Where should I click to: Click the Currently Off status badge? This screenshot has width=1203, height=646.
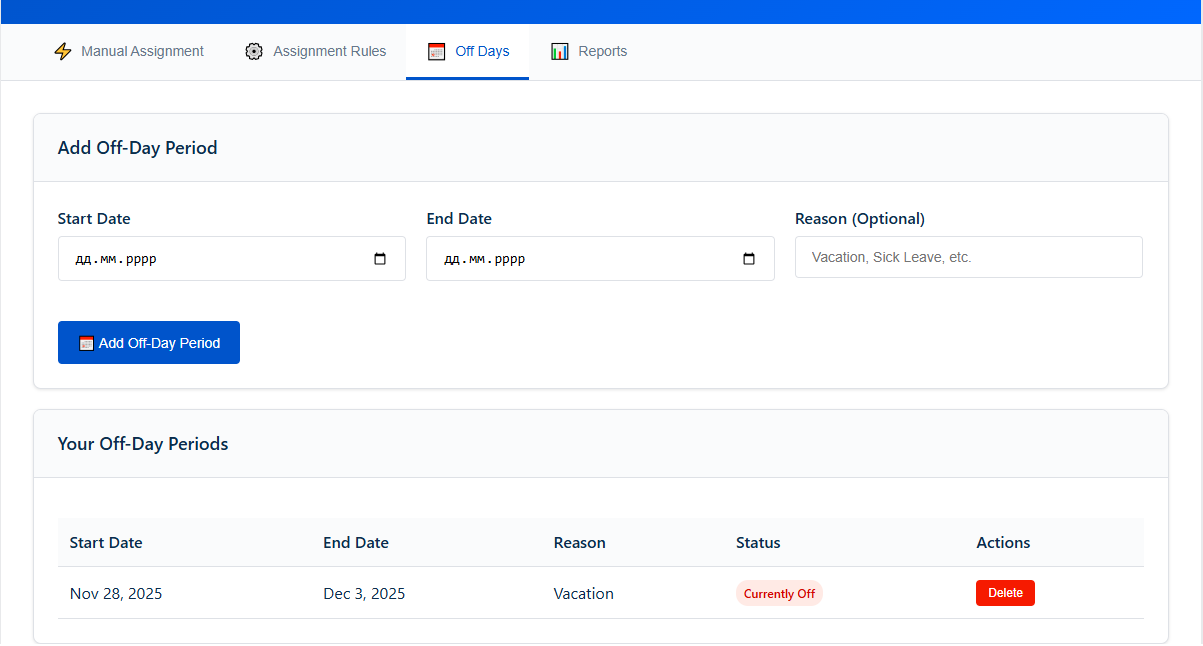(x=779, y=594)
